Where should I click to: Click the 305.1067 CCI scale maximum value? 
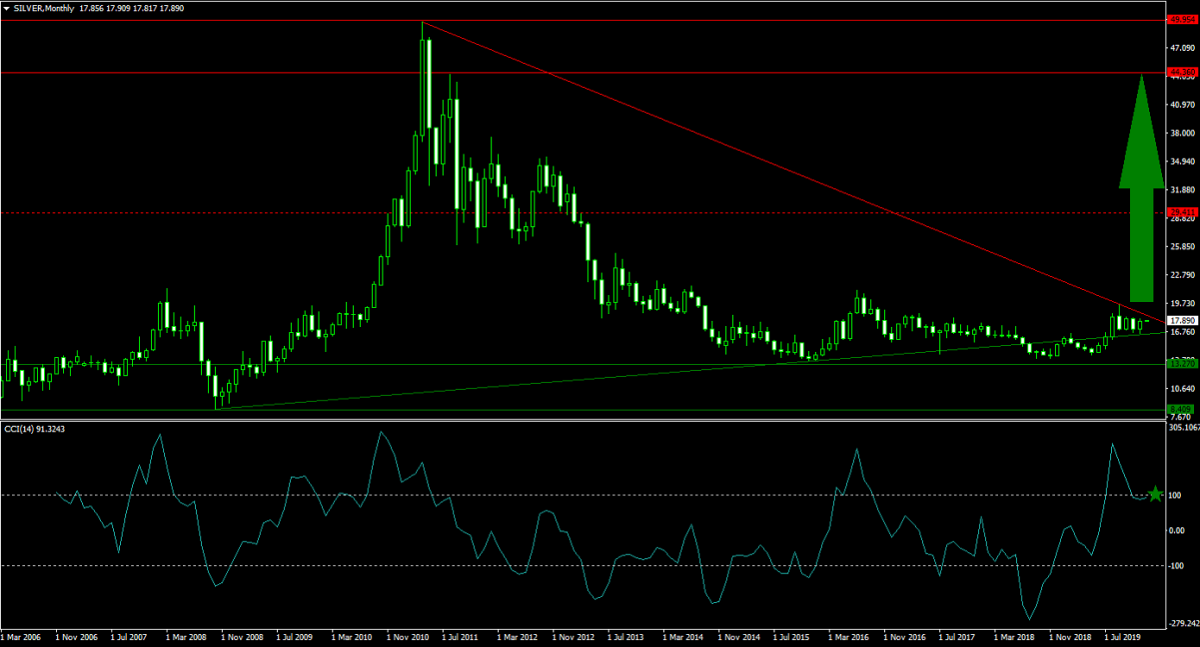(1184, 427)
